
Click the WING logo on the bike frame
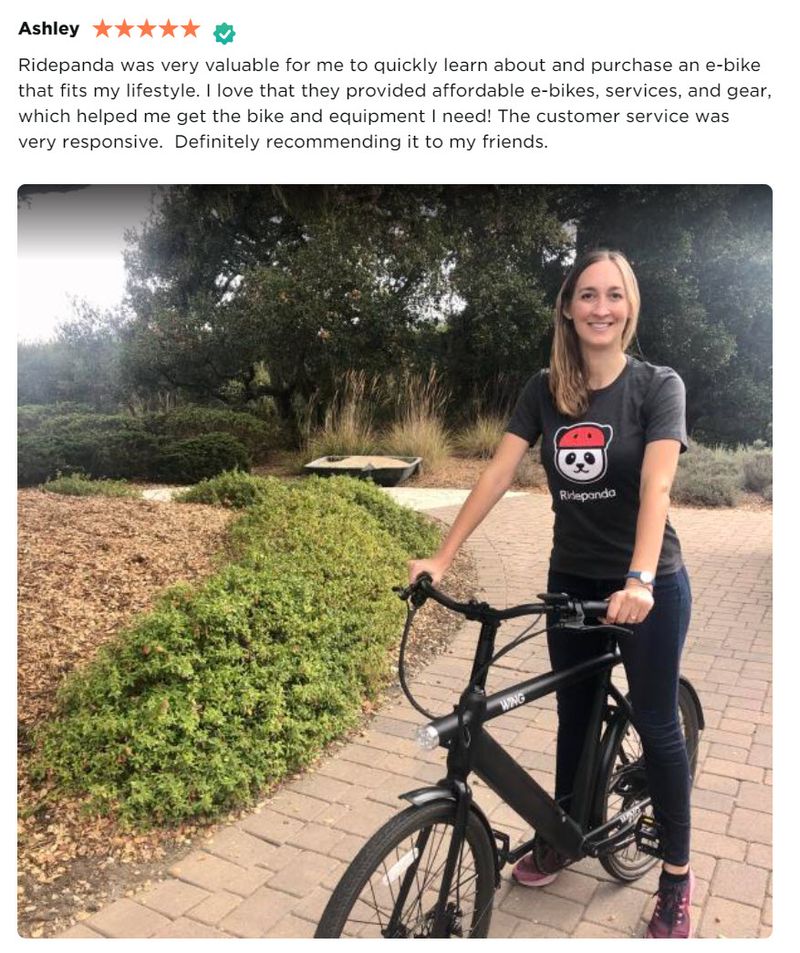pyautogui.click(x=513, y=701)
